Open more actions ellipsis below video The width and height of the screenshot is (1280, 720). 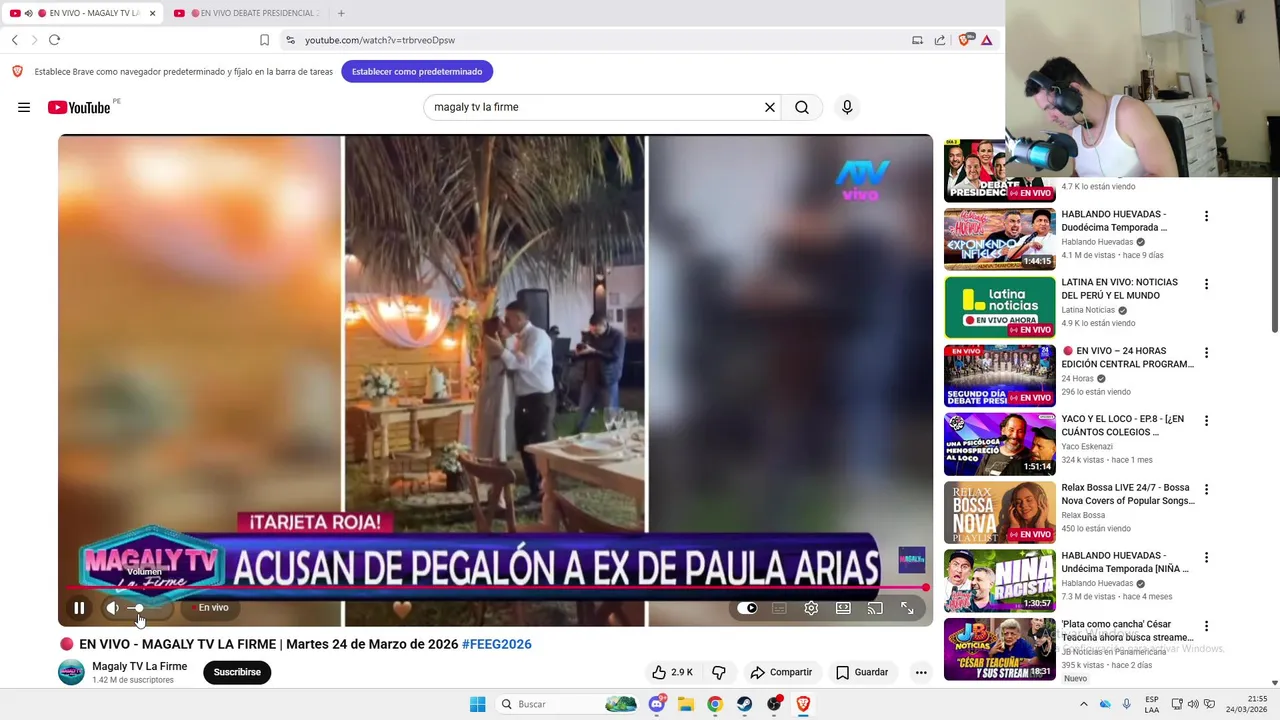[921, 672]
